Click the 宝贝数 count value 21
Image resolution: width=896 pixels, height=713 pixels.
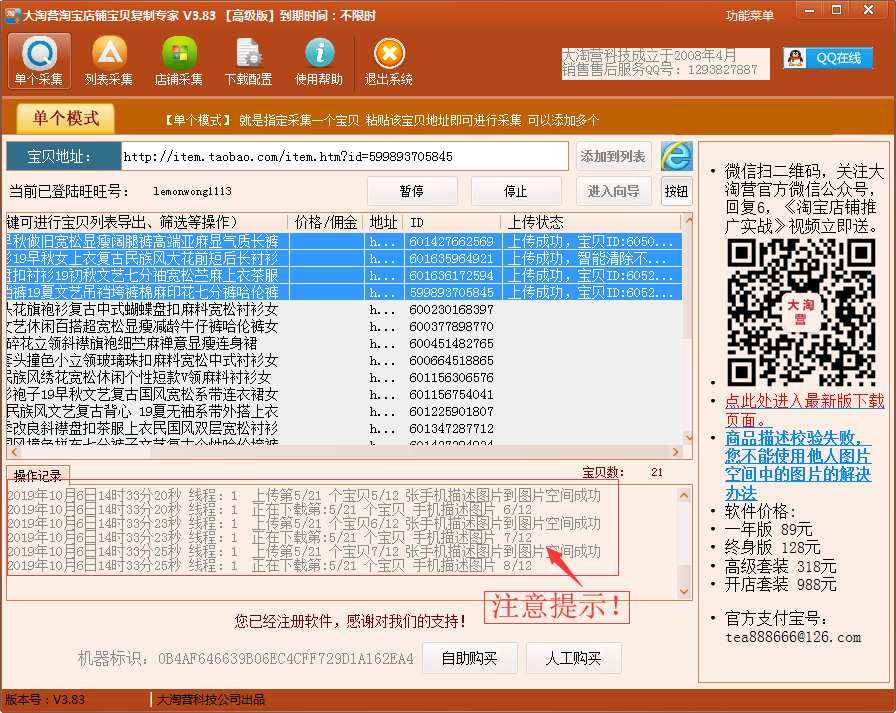[657, 472]
